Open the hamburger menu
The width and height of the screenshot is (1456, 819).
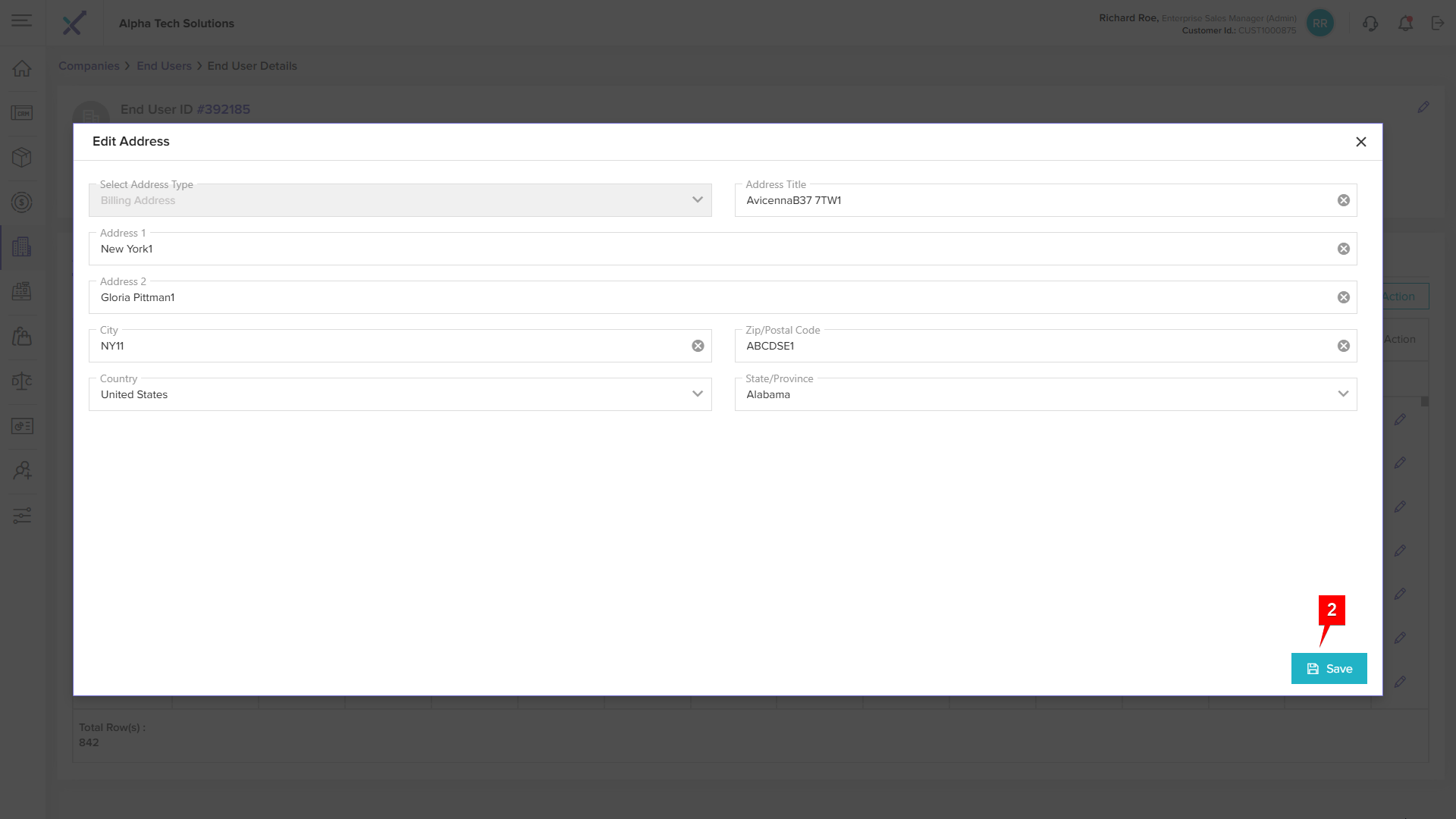[x=22, y=21]
